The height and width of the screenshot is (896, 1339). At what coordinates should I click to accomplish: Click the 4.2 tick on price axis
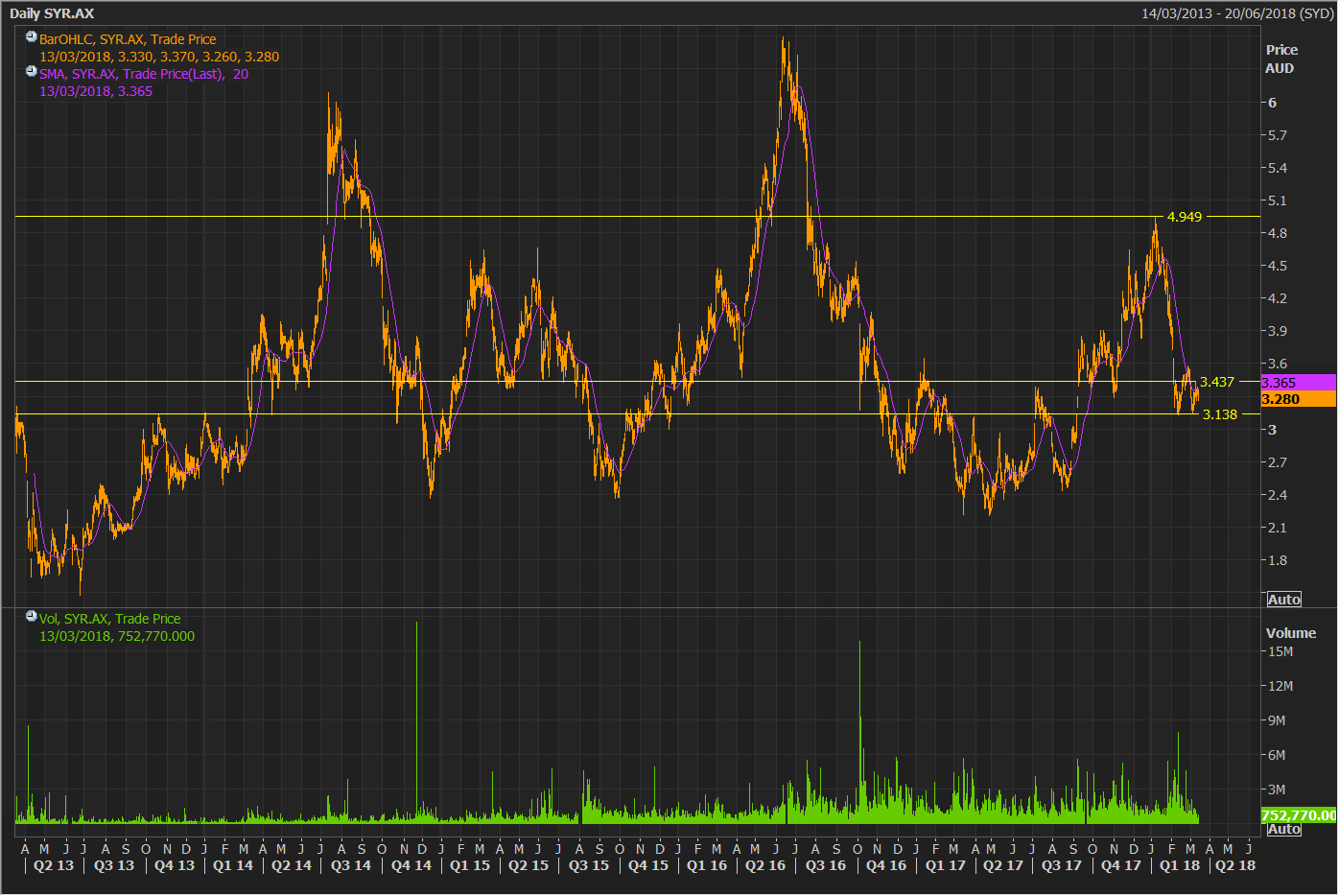1278,298
